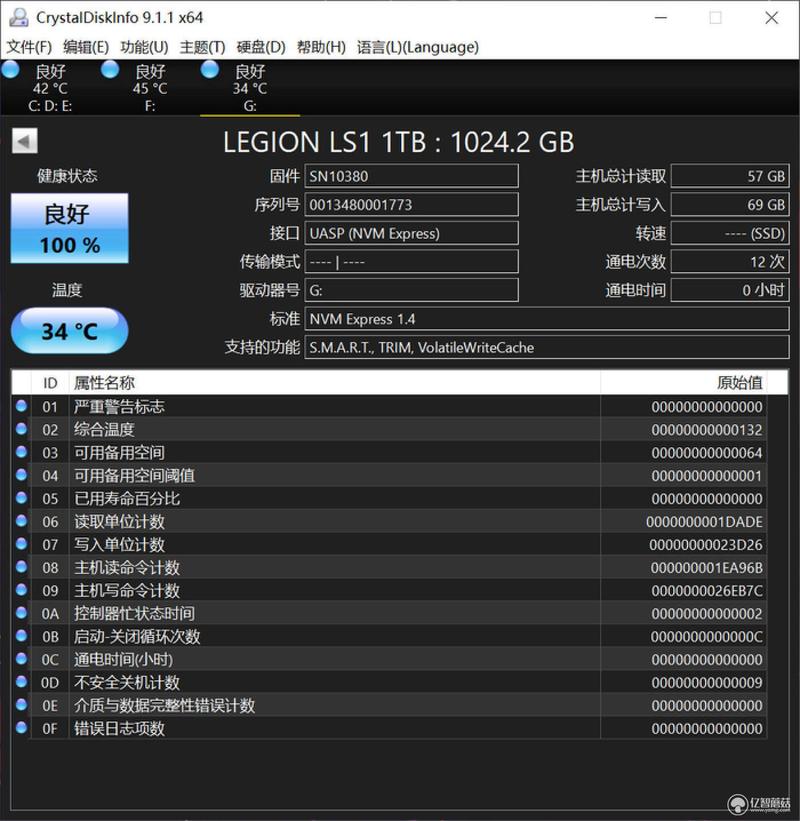This screenshot has height=821, width=800.
Task: Click status dot for attribute 06 读取单位计数
Action: (x=21, y=521)
